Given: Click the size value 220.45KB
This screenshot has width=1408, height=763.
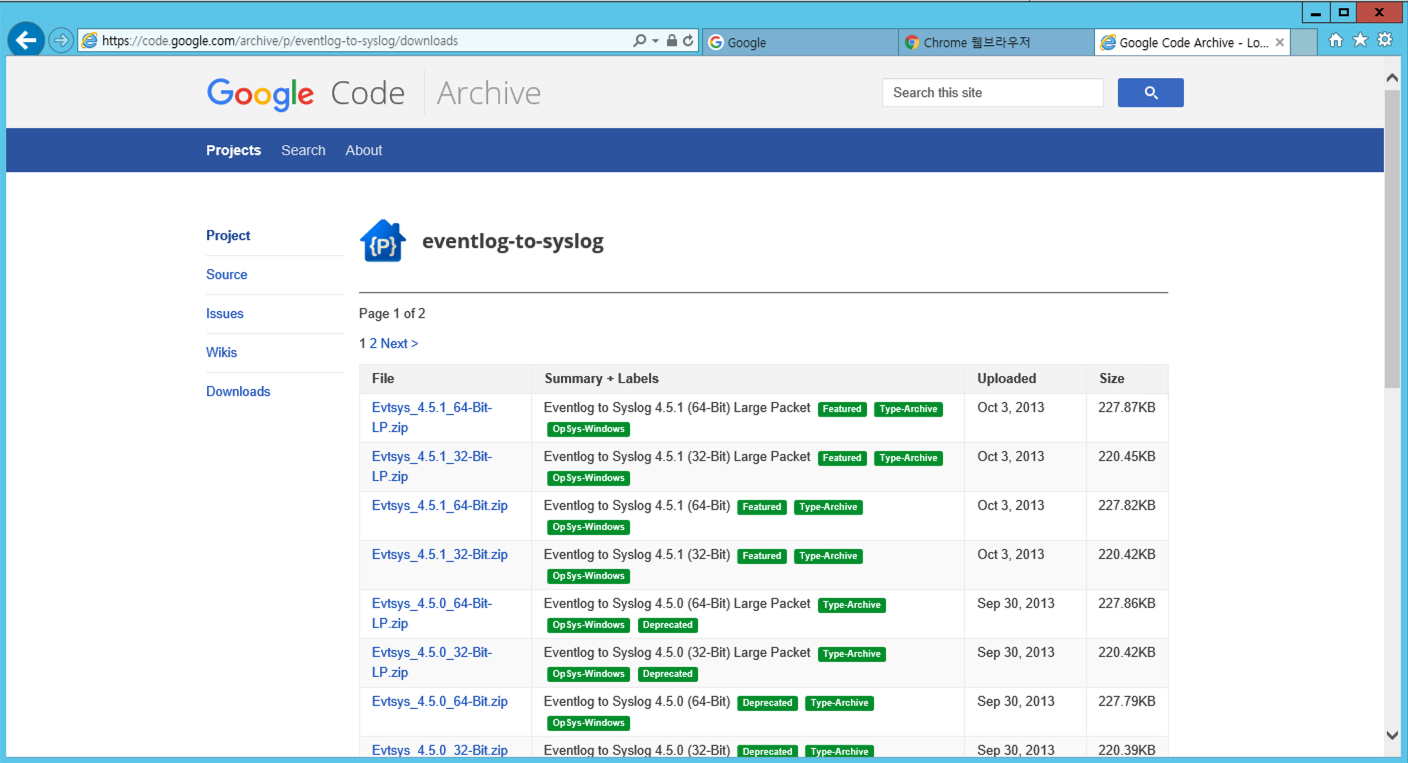Looking at the screenshot, I should tap(1127, 456).
